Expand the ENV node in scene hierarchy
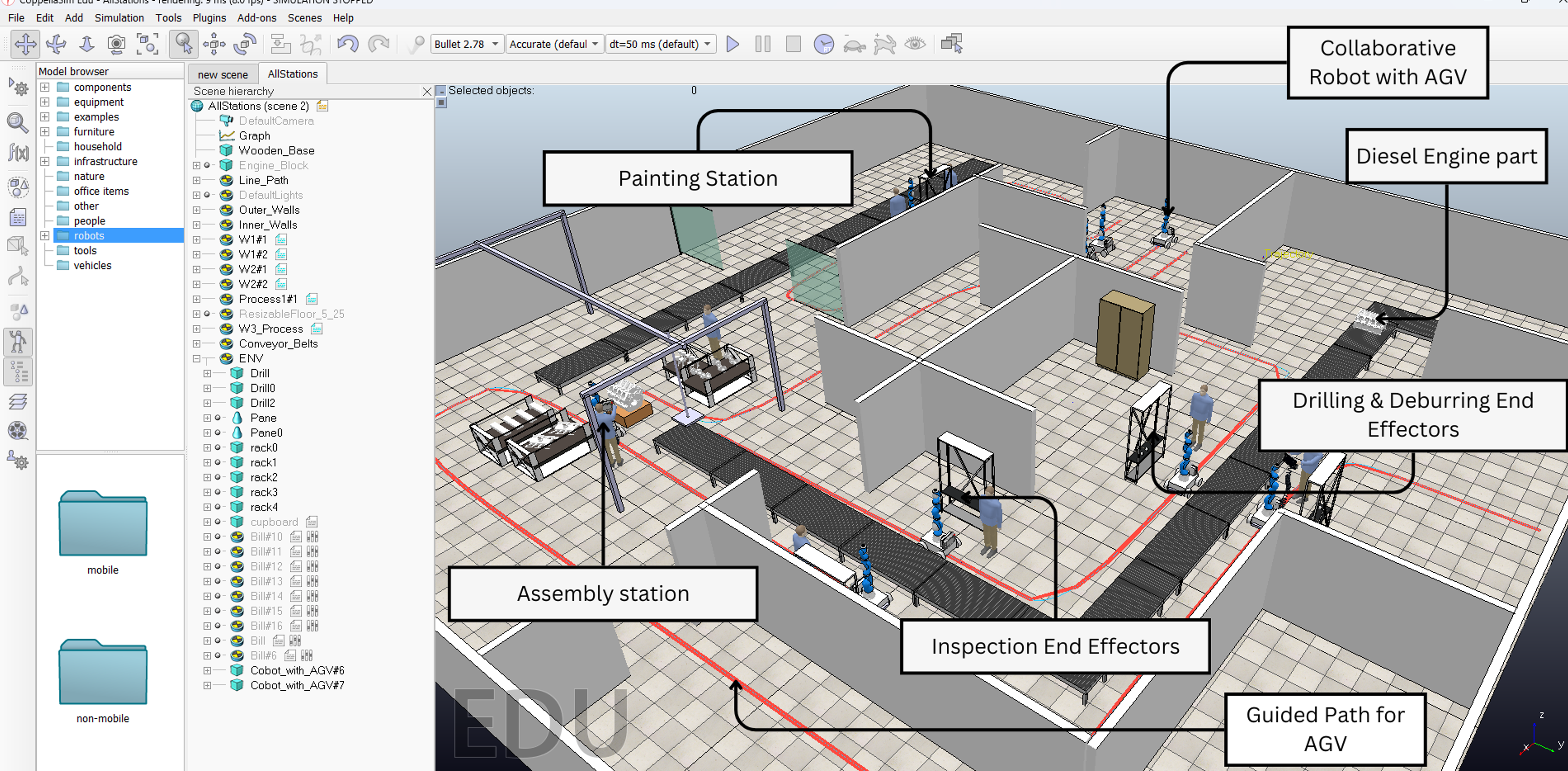This screenshot has height=771, width=1568. [196, 359]
